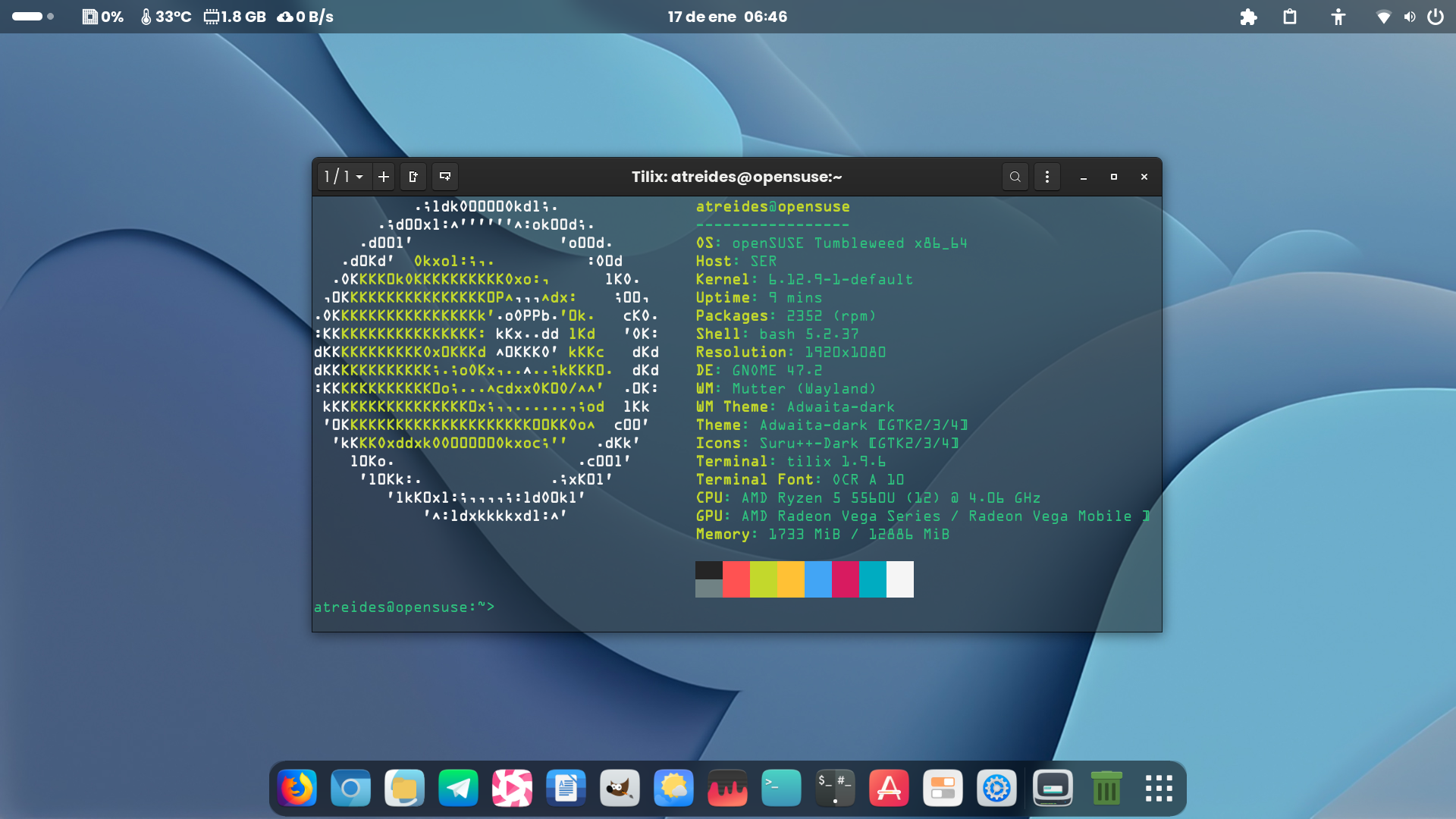Show the applications grid
Image resolution: width=1456 pixels, height=819 pixels.
pos(1159,789)
